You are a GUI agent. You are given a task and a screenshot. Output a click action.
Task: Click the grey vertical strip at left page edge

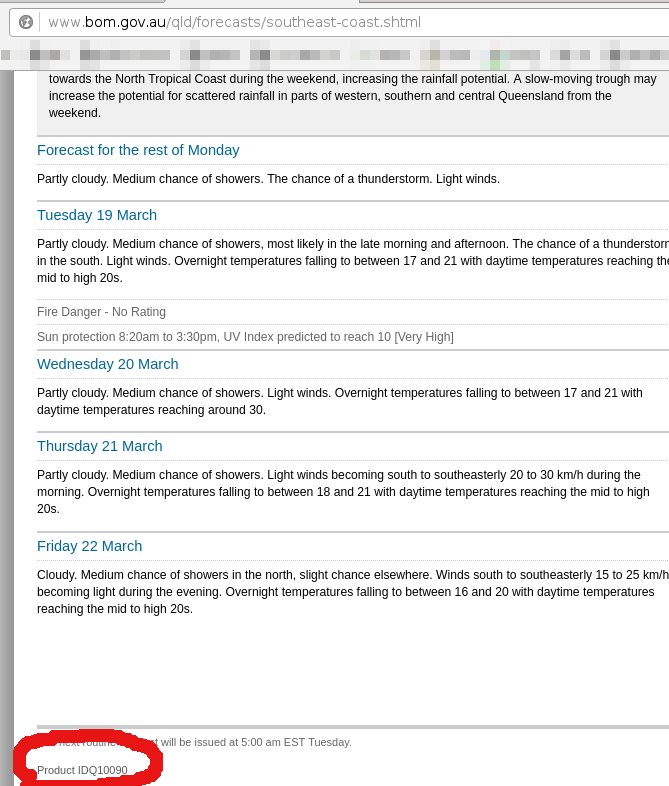pyautogui.click(x=7, y=428)
